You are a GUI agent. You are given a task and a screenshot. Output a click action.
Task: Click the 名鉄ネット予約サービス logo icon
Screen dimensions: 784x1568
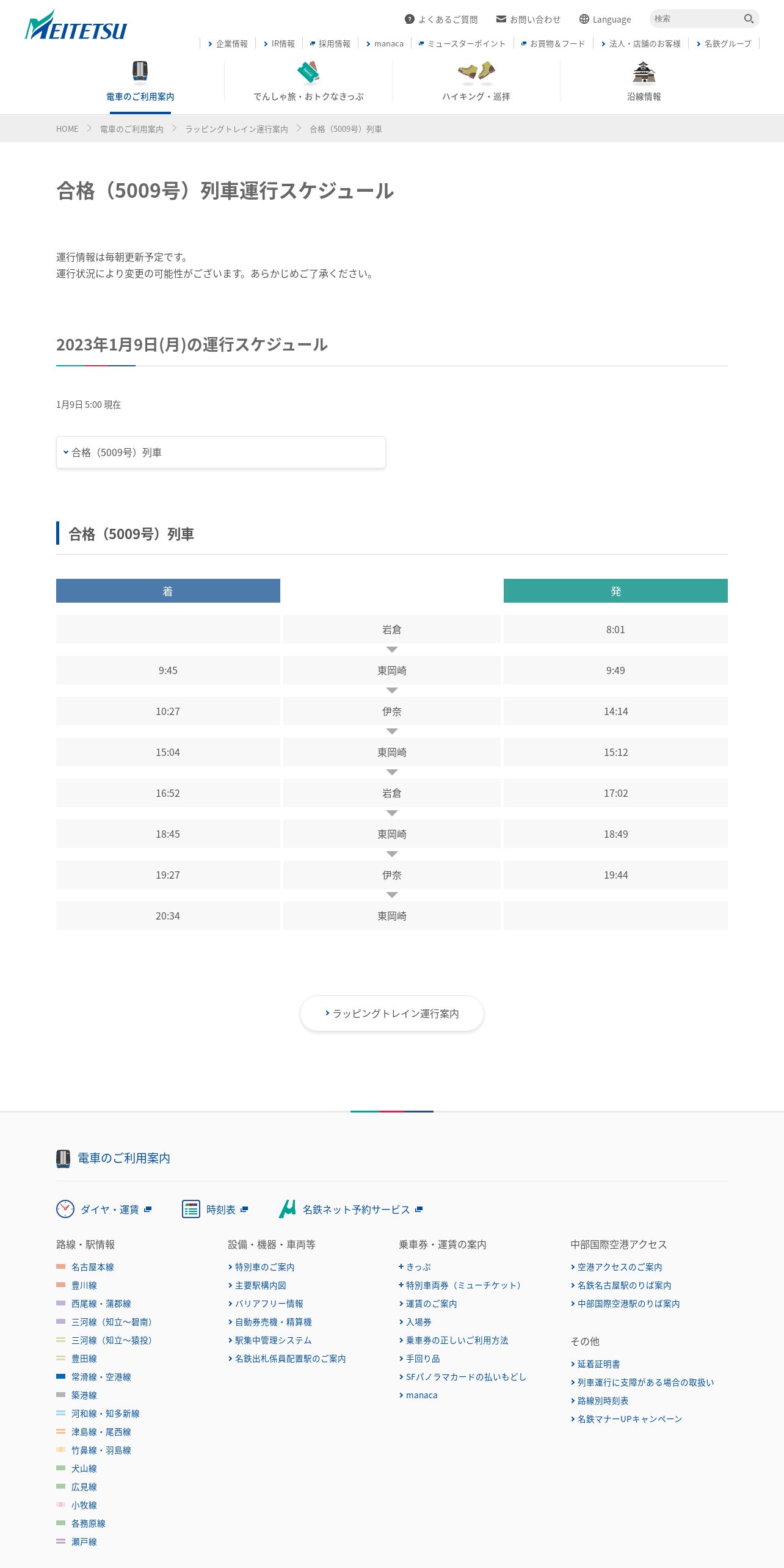[288, 1209]
